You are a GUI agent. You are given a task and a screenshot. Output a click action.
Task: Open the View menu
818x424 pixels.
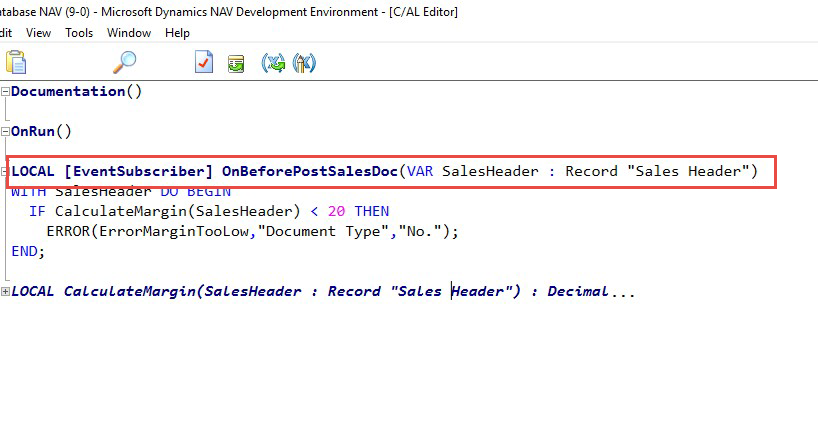39,33
